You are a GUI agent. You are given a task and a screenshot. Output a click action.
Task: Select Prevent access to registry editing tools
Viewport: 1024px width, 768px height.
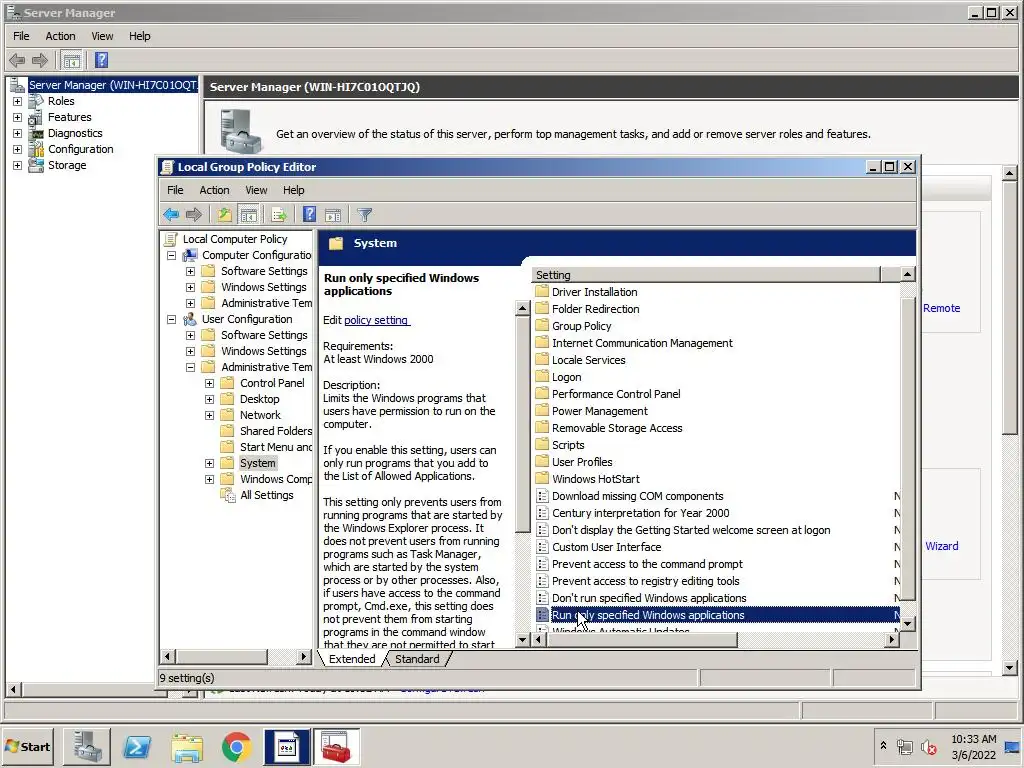coord(645,581)
